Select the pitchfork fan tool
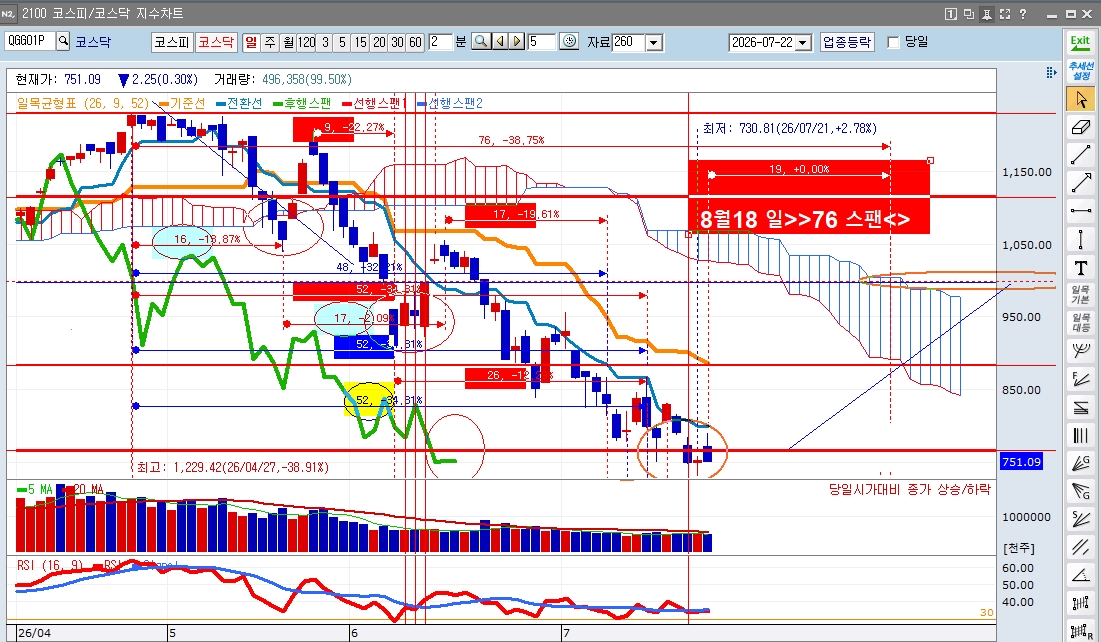The height and width of the screenshot is (642, 1101). 1080,351
